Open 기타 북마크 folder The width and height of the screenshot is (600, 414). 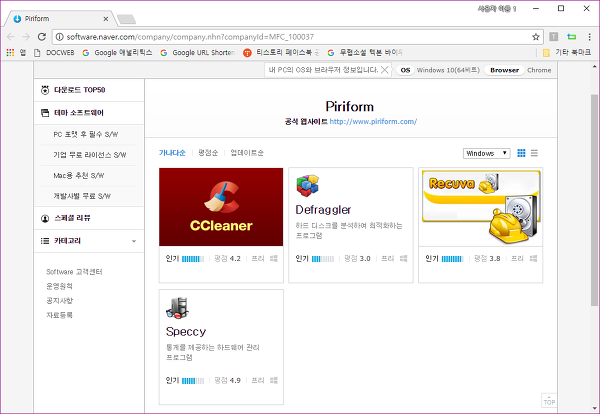tap(567, 52)
